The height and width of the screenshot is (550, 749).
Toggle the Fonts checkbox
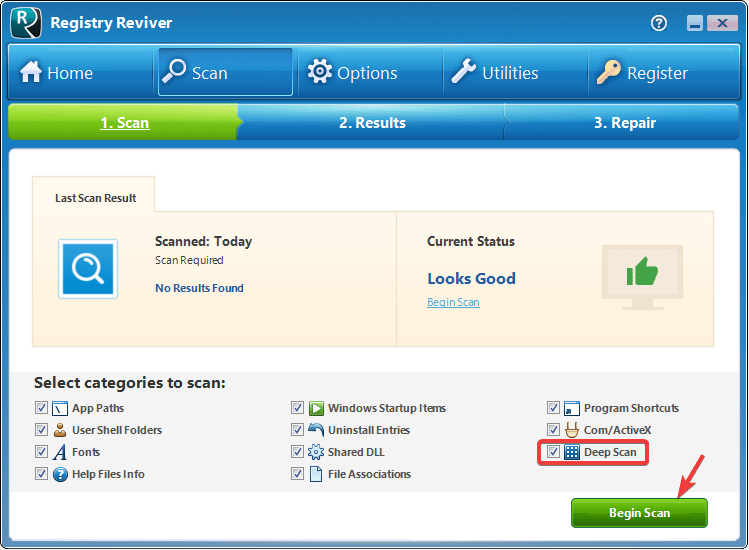click(41, 452)
